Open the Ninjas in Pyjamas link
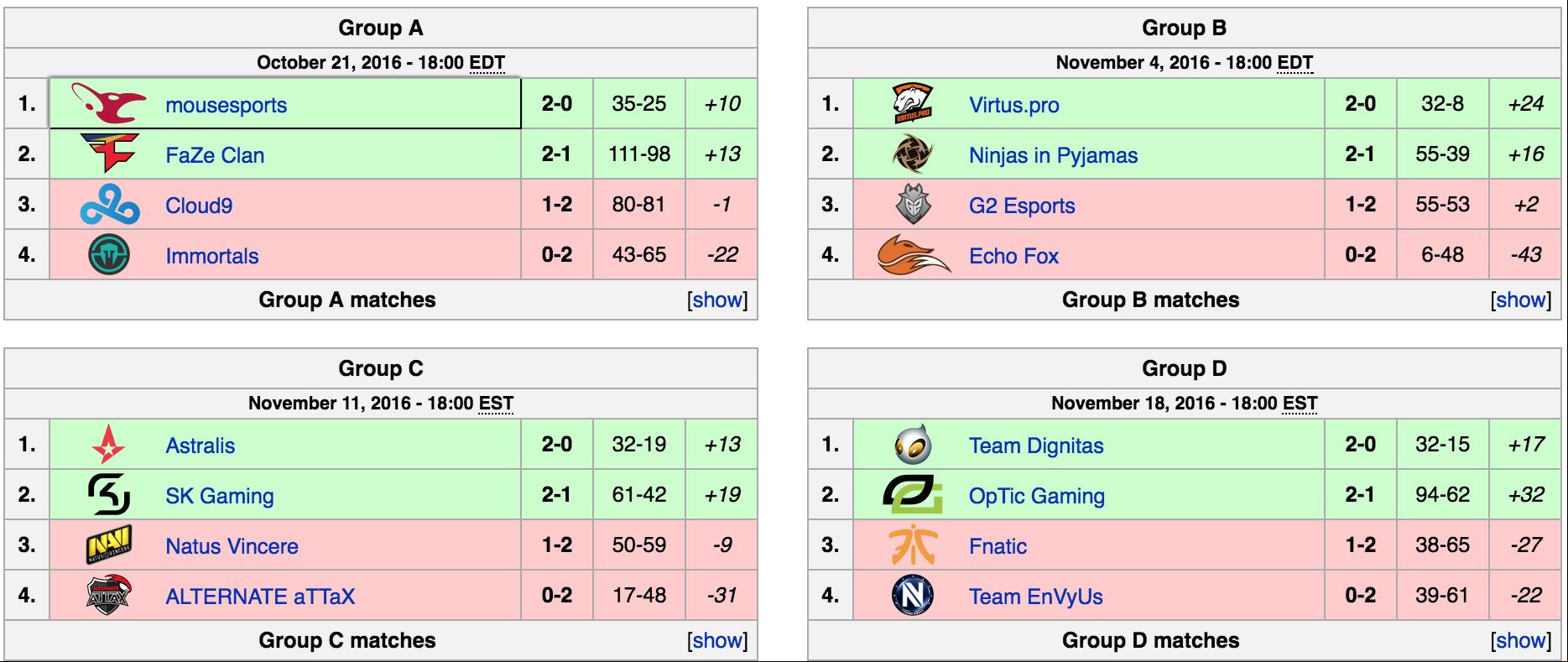This screenshot has height=662, width=1568. (1053, 155)
